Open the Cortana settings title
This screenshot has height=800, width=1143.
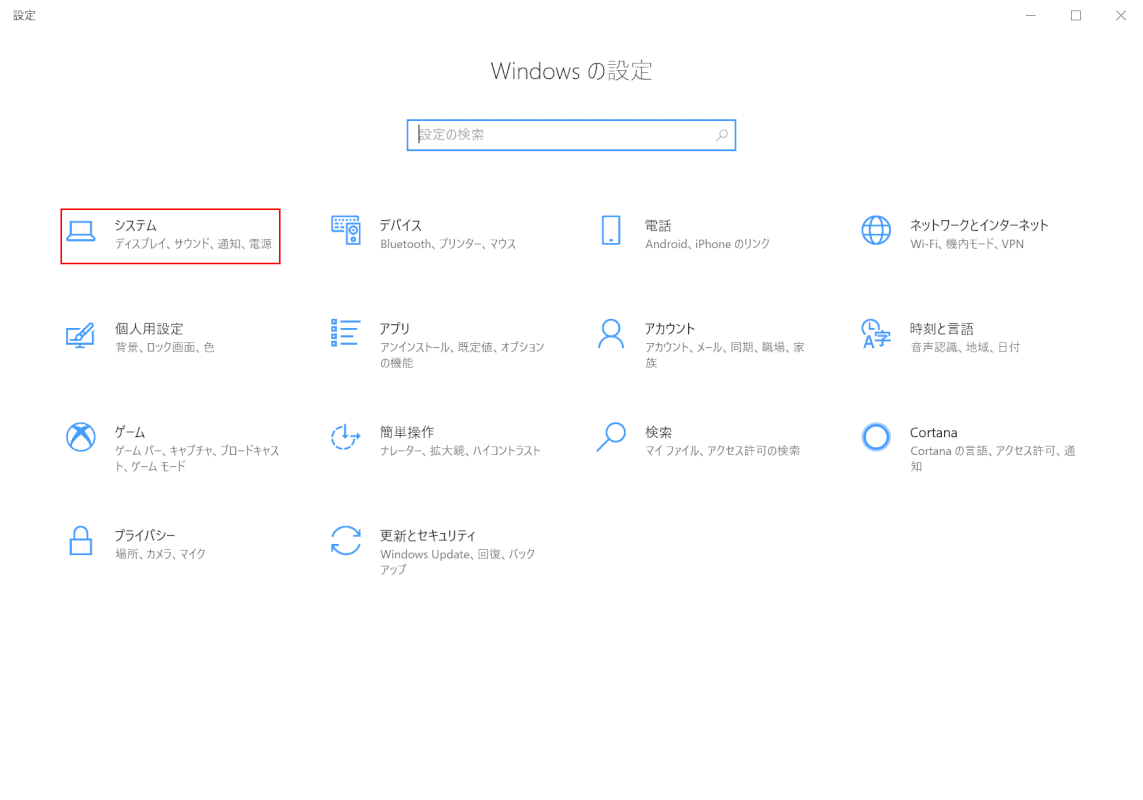point(933,432)
